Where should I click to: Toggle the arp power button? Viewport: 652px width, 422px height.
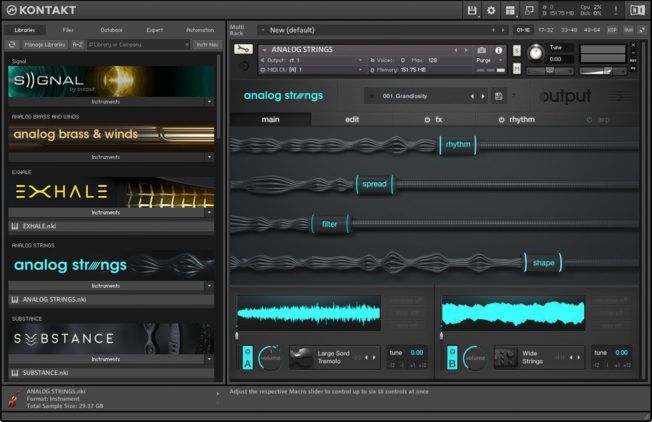589,120
